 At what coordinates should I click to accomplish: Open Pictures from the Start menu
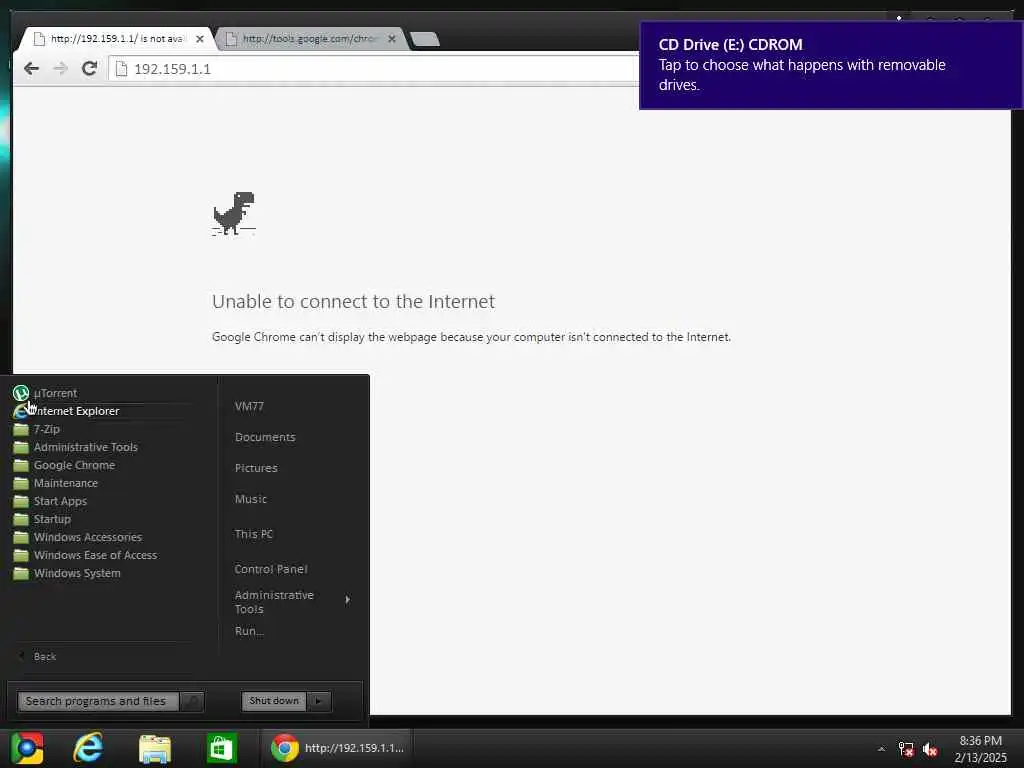[x=256, y=468]
